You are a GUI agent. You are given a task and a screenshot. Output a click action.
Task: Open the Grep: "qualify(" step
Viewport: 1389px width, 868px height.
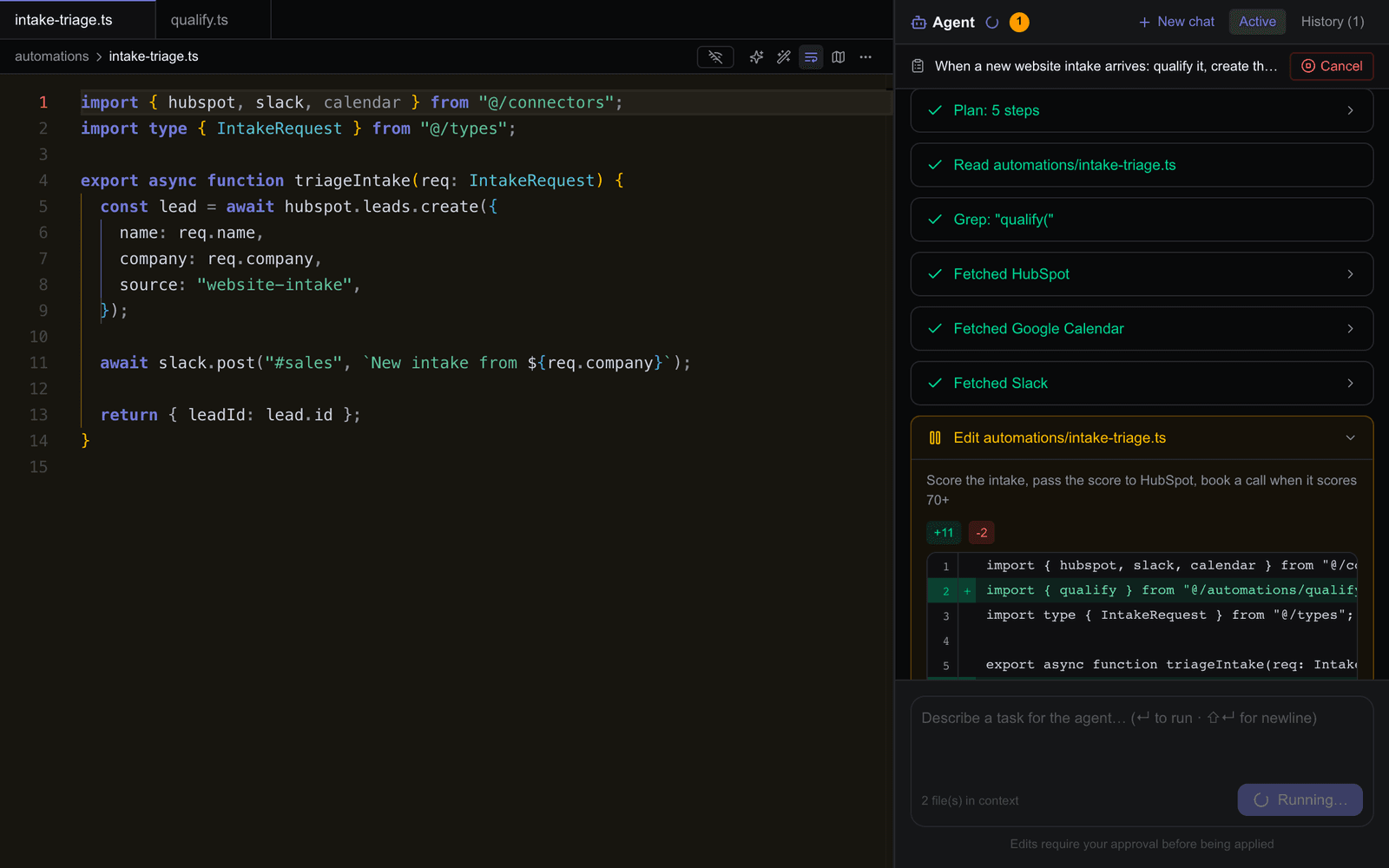tap(1142, 220)
